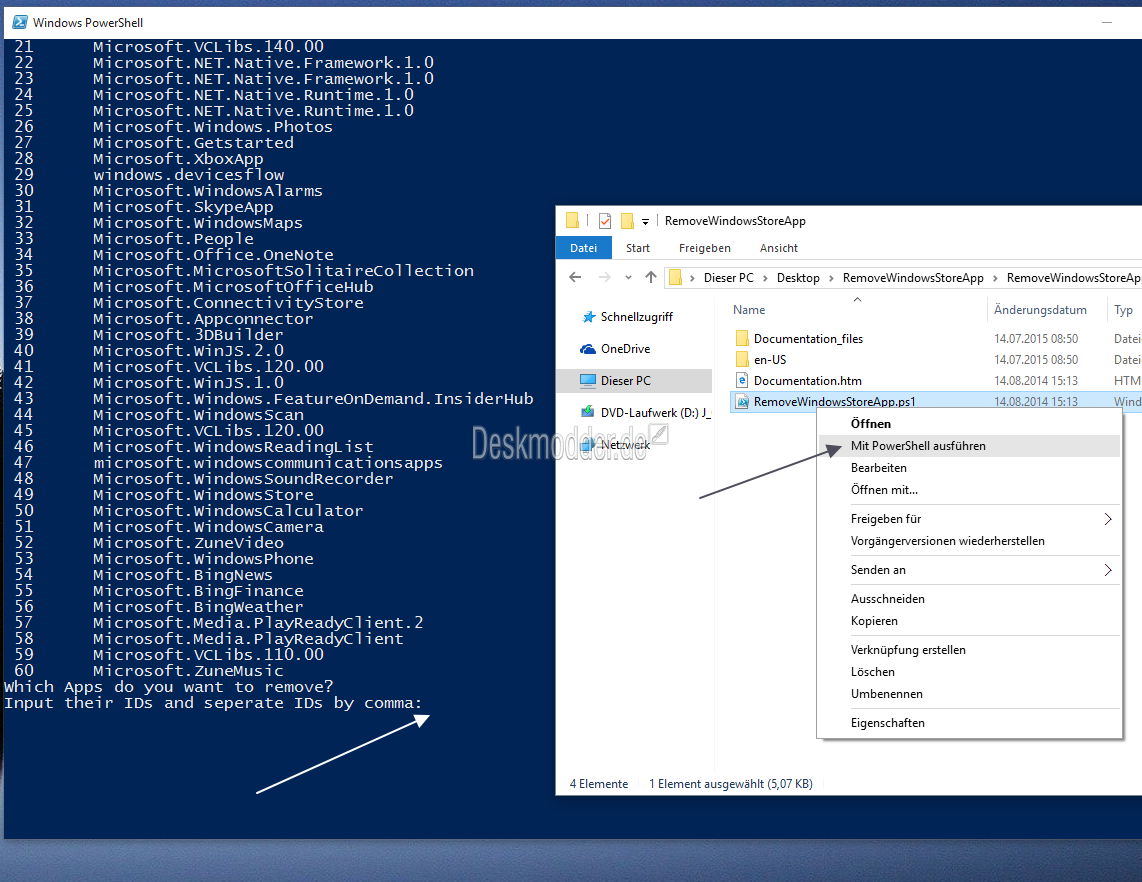The image size is (1142, 882).
Task: Click first RemoveWindowsStoreApp breadcrumb segment
Action: (913, 277)
